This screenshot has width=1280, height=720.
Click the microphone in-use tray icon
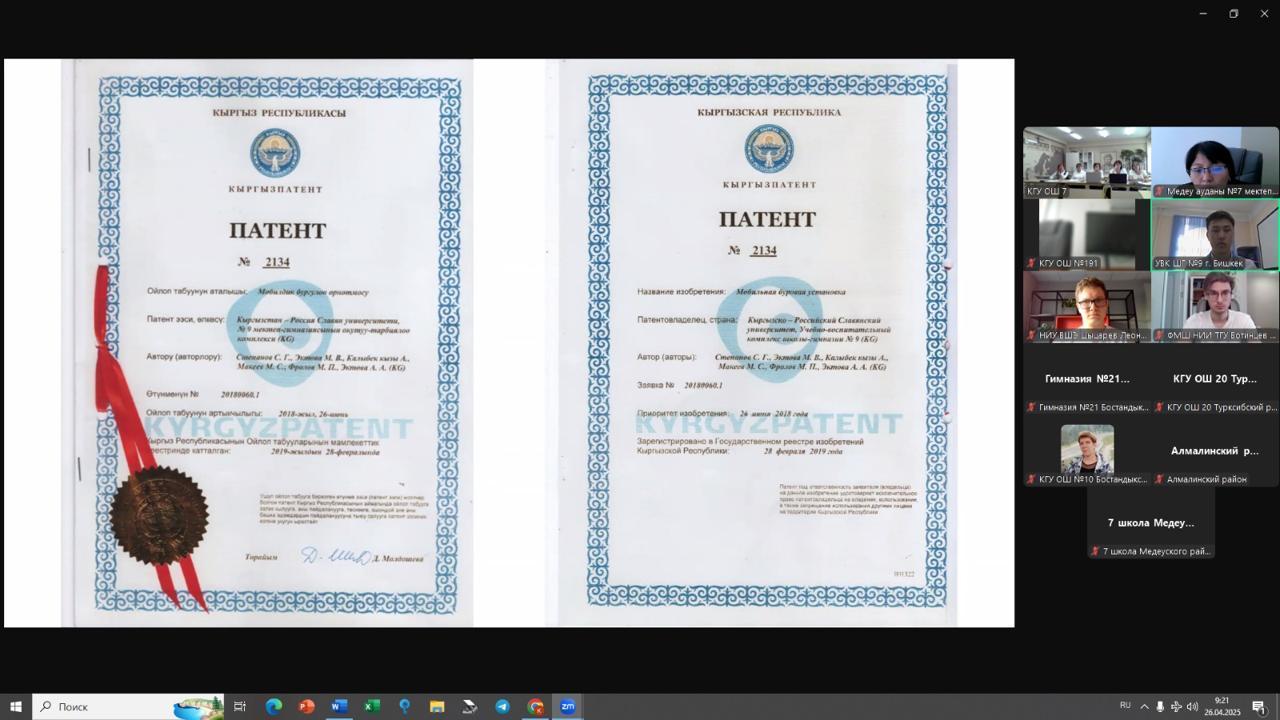pyautogui.click(x=1160, y=706)
